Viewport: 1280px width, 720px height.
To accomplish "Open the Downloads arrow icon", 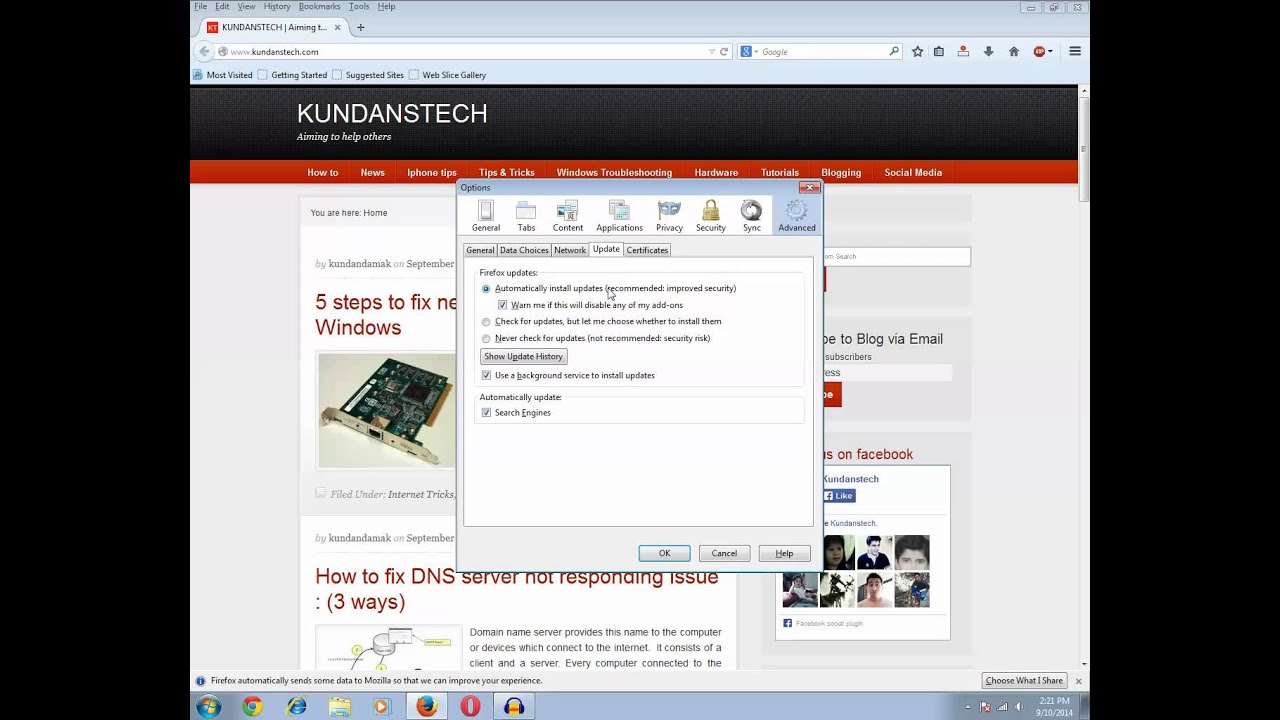I will (x=988, y=51).
